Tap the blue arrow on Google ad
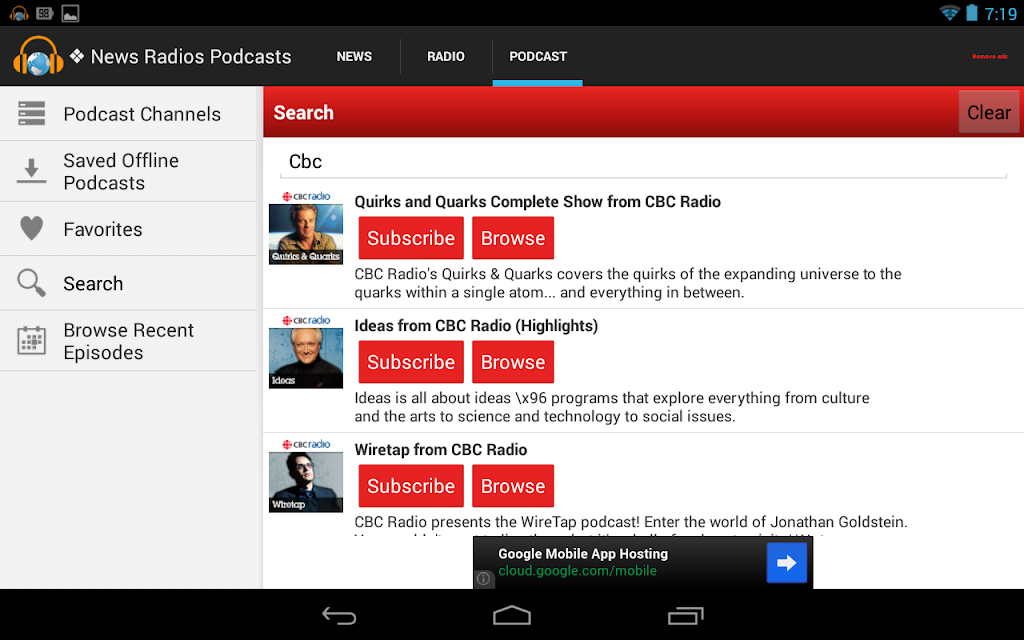 pyautogui.click(x=786, y=563)
